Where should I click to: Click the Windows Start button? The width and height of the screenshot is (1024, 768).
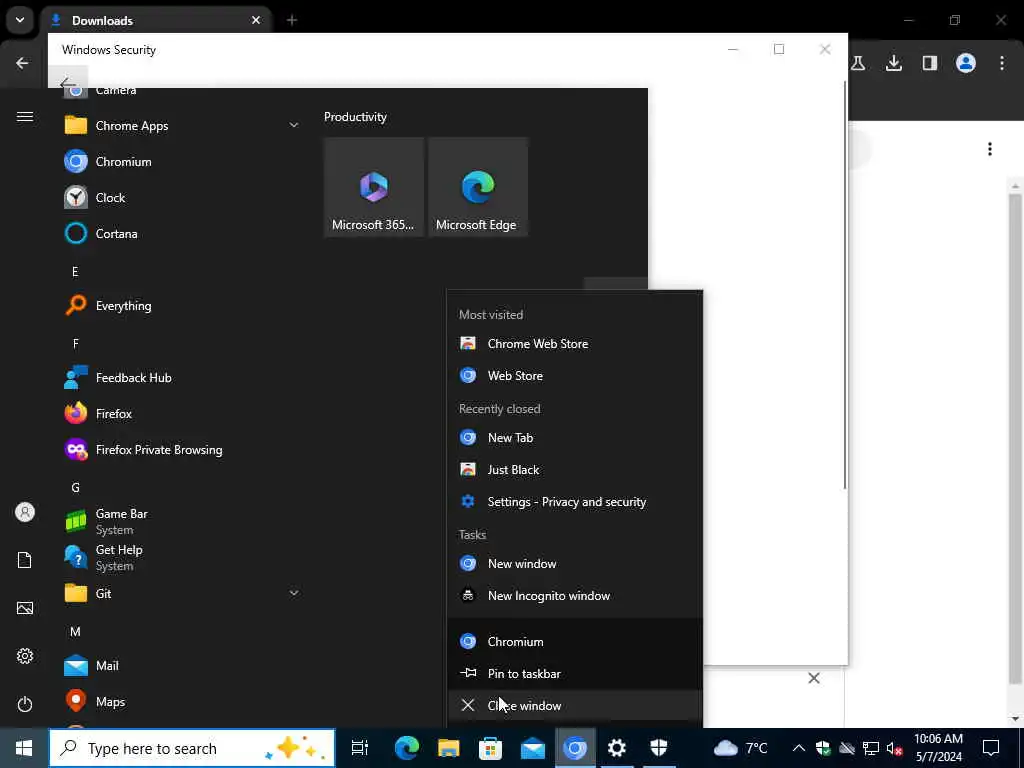24,748
